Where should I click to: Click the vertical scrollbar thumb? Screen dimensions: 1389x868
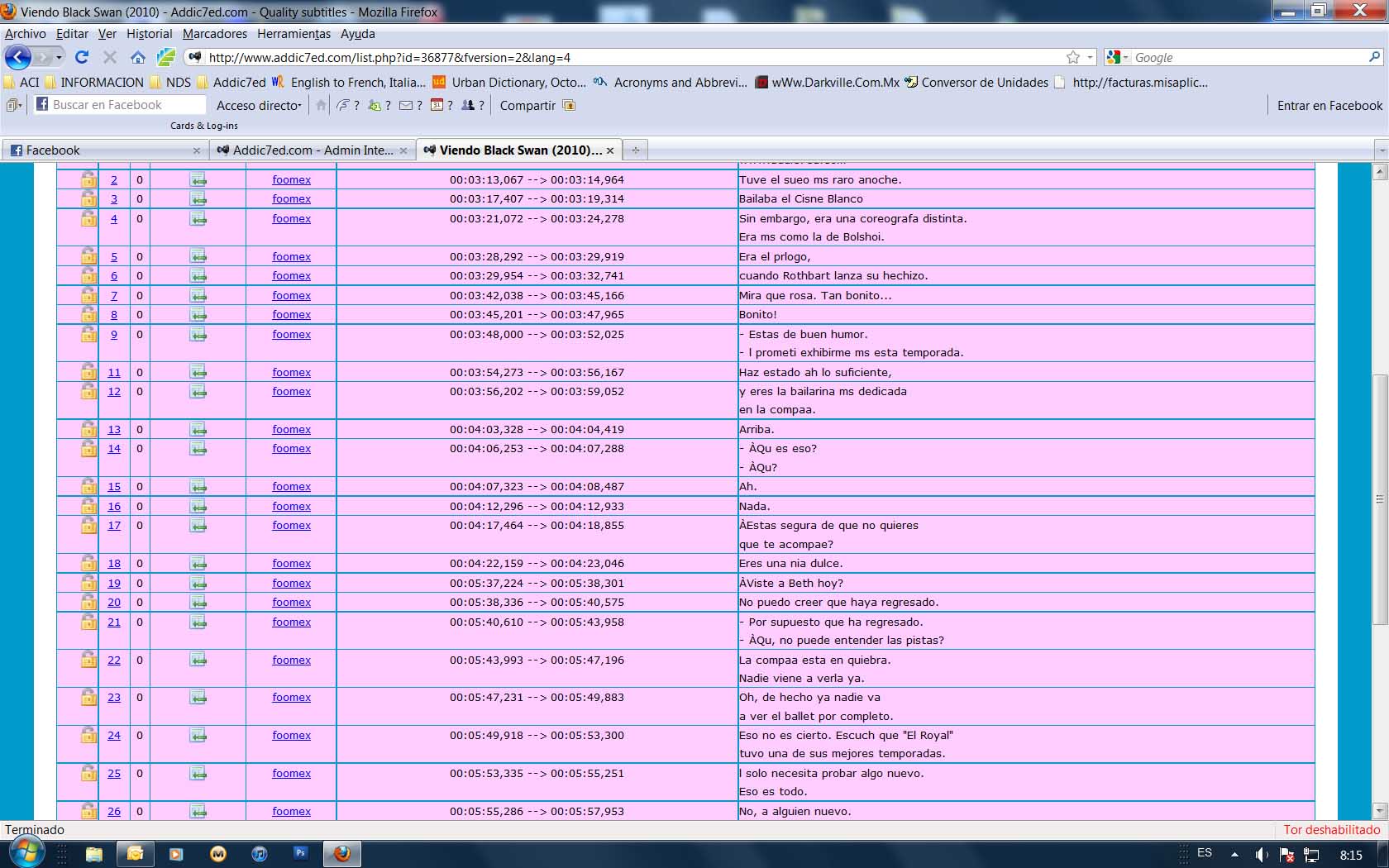point(1379,499)
